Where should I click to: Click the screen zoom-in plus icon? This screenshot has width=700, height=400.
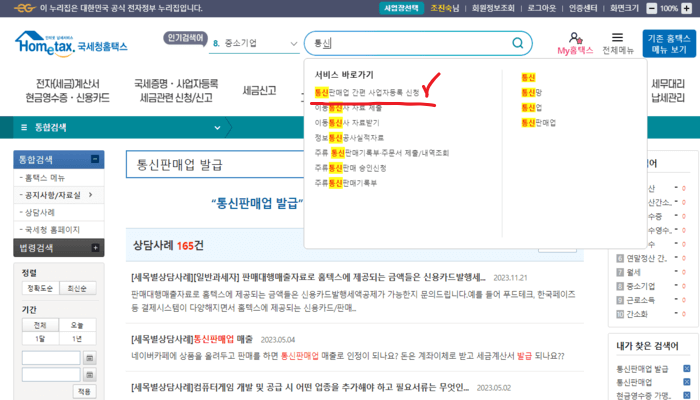tap(686, 8)
